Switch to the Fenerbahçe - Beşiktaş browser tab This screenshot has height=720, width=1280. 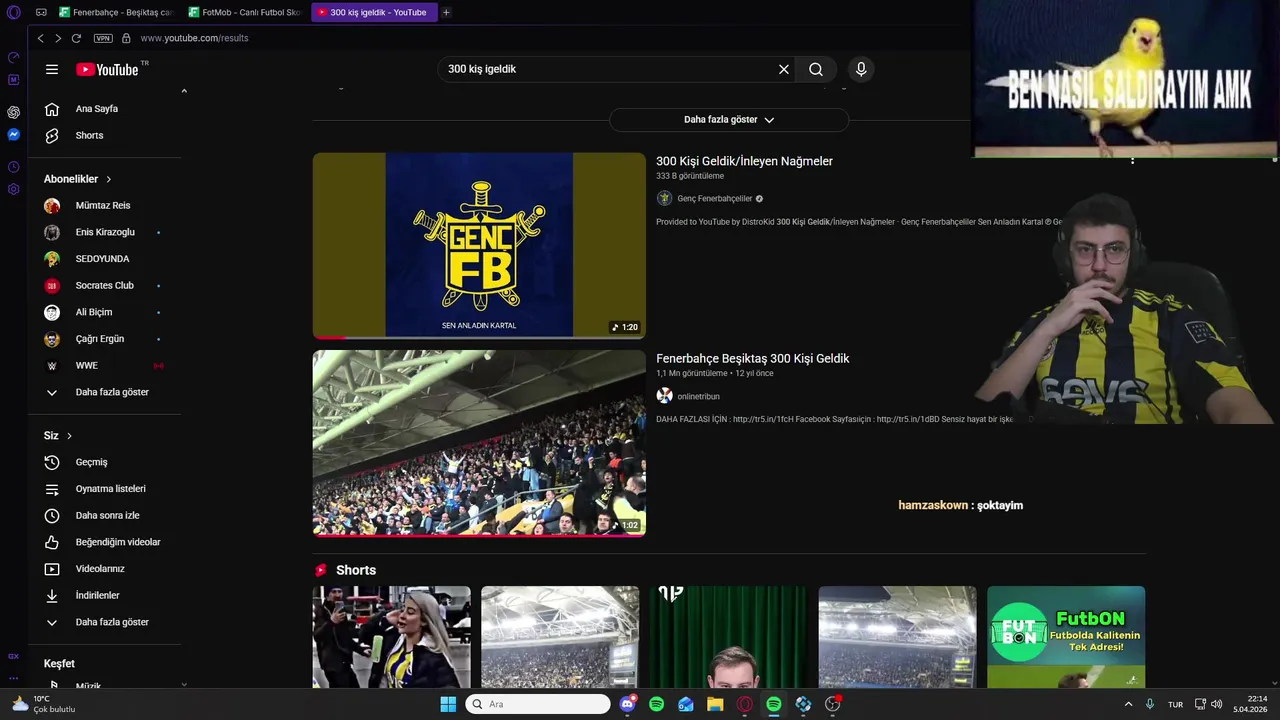(116, 12)
